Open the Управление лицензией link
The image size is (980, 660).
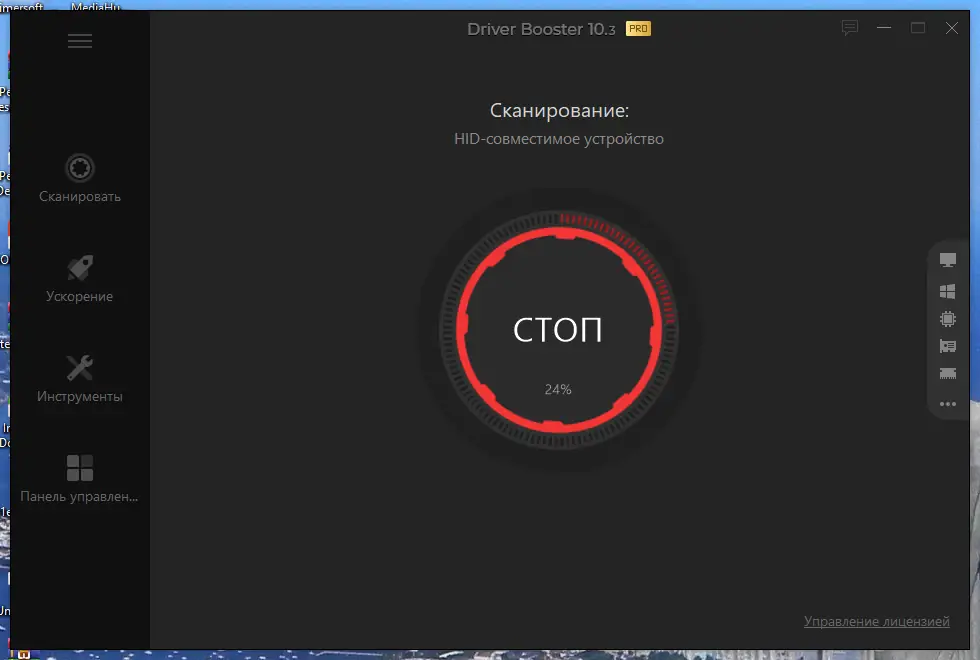click(x=877, y=621)
